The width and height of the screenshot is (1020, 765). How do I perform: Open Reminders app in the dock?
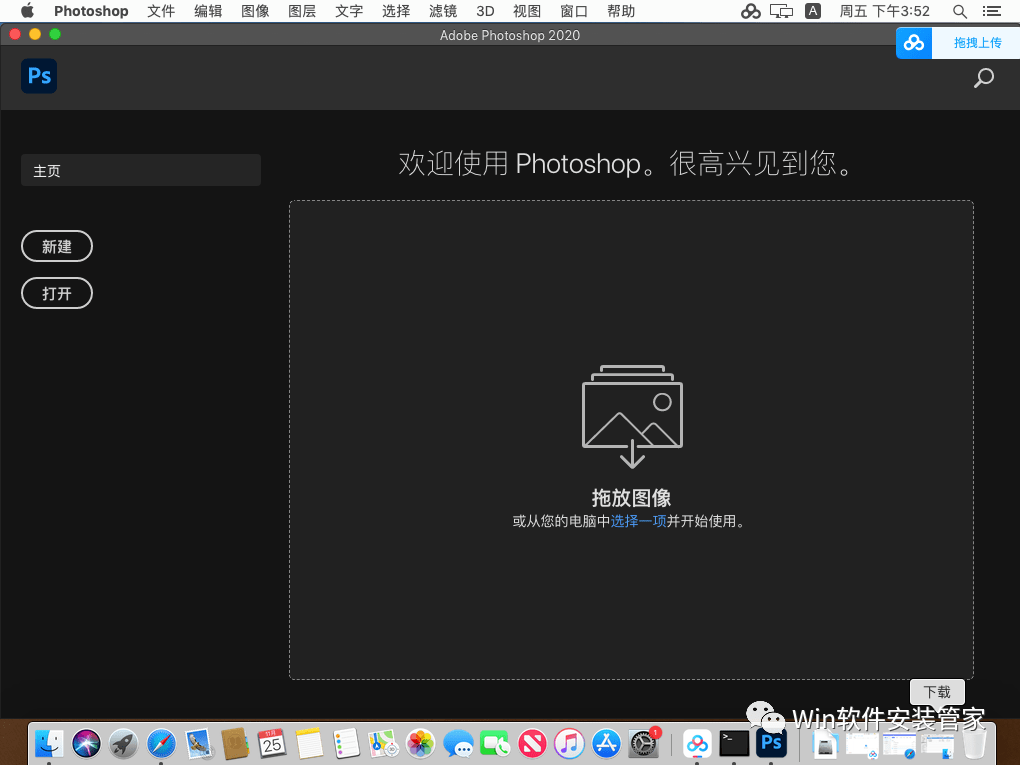tap(346, 744)
